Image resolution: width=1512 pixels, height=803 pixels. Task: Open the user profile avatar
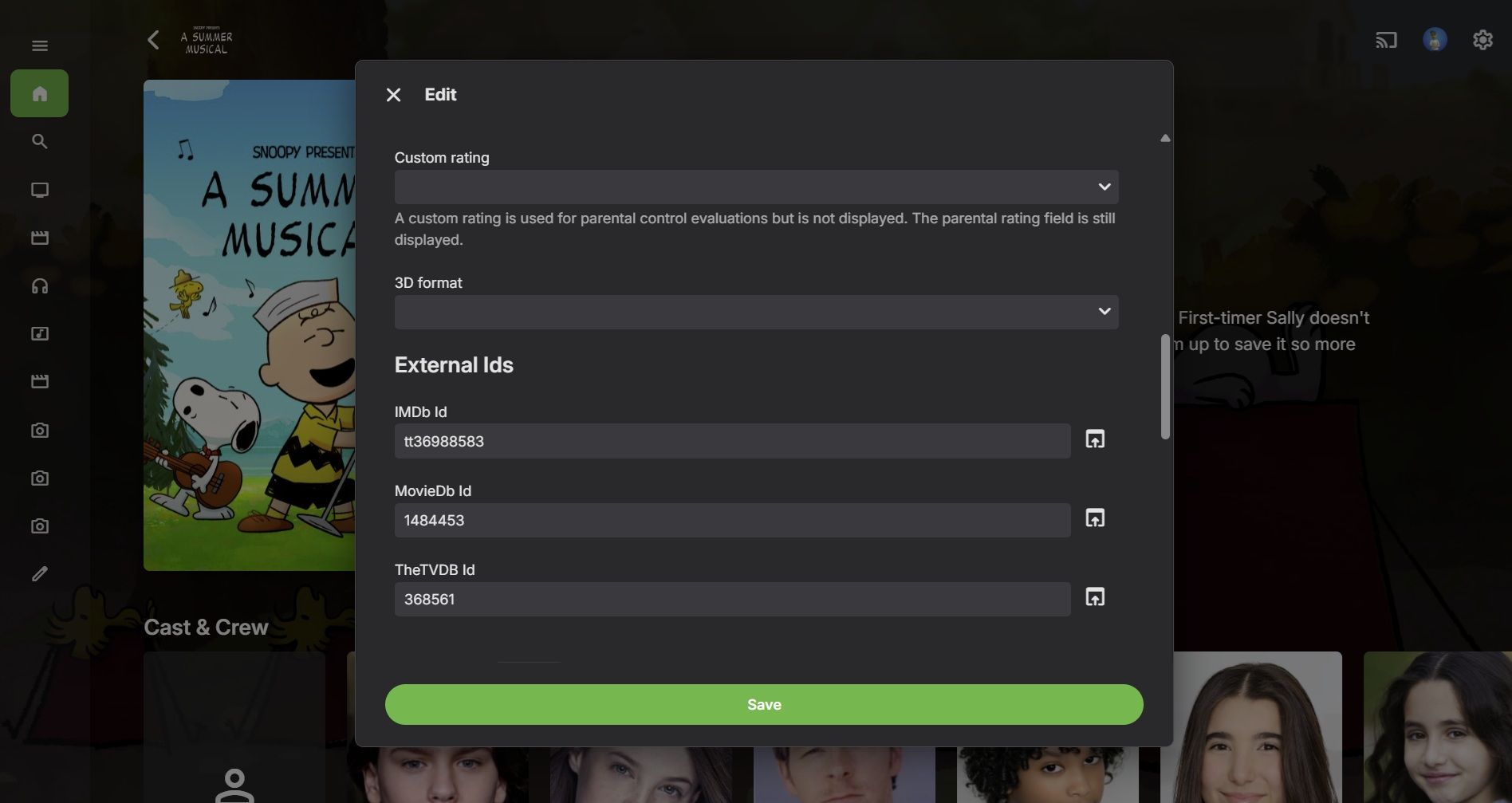tap(1435, 40)
